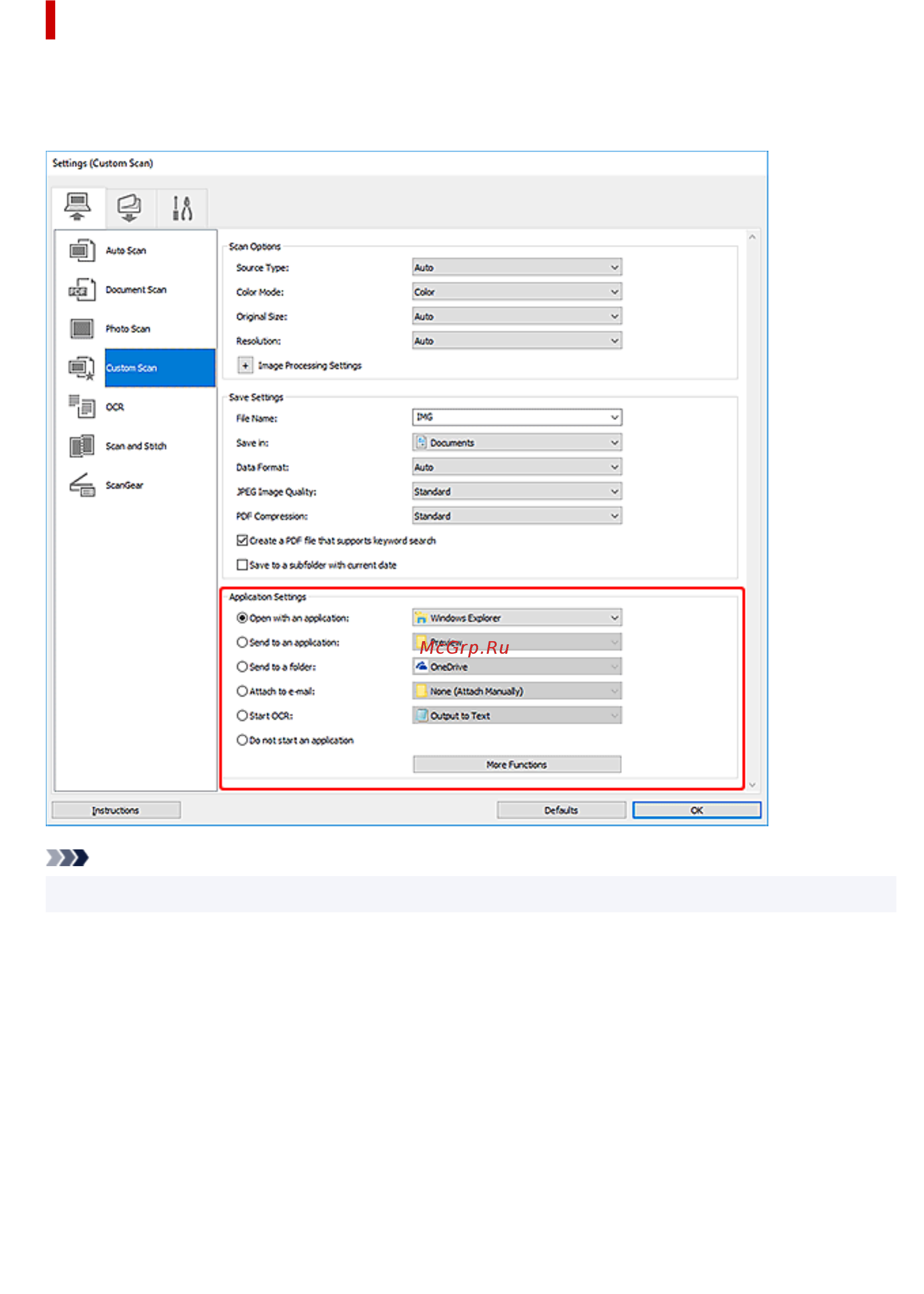Uncheck Create a PDF file supporting keyword search

[x=242, y=541]
